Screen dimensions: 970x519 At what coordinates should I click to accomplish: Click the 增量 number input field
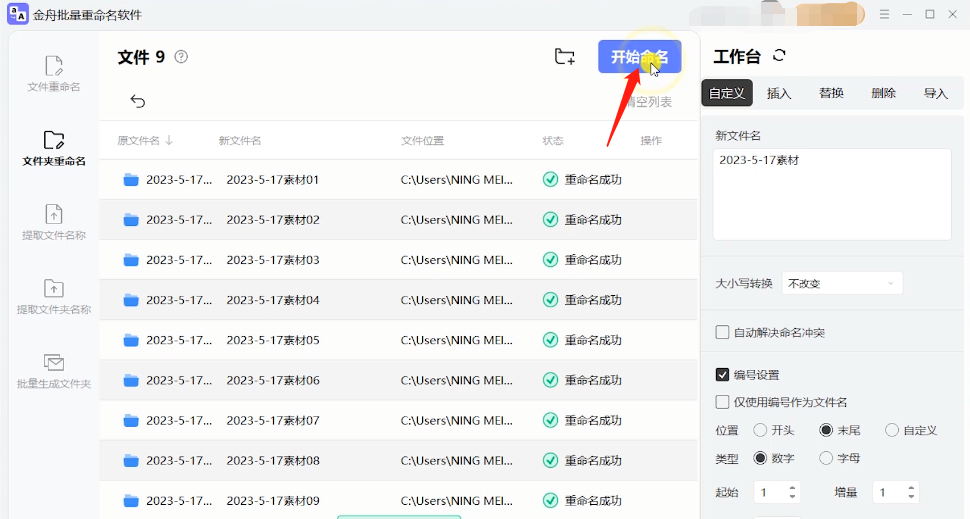(x=896, y=492)
